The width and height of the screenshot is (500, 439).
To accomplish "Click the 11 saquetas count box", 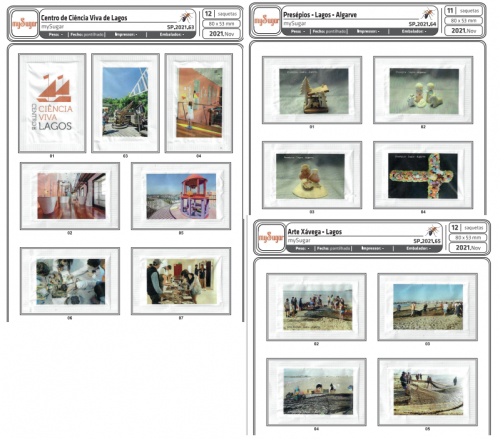I will pos(464,11).
